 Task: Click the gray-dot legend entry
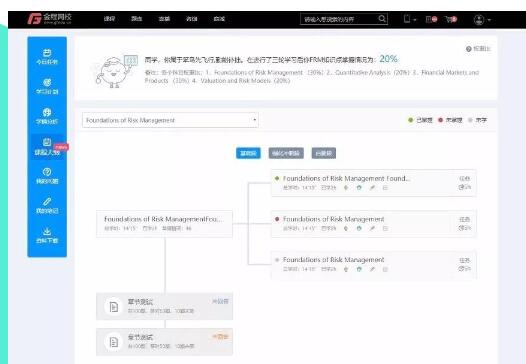coord(477,120)
